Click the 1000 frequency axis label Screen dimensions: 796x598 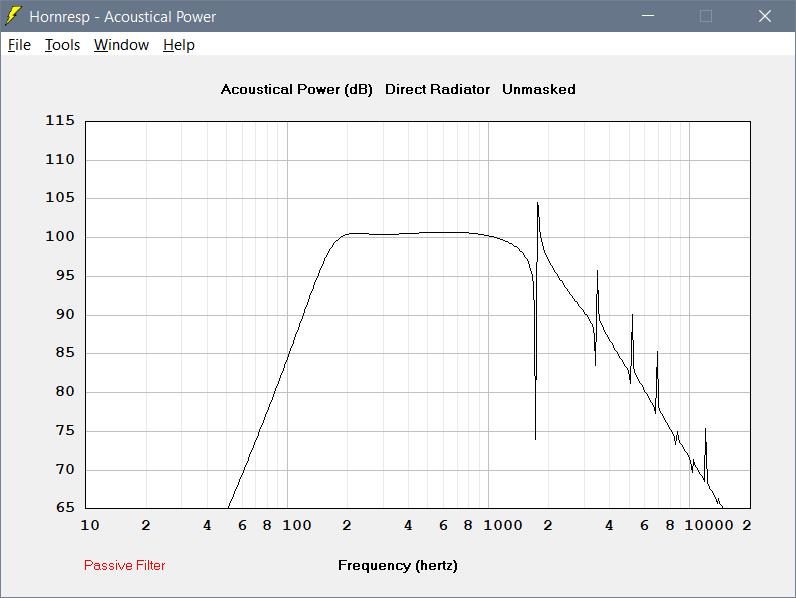(503, 525)
